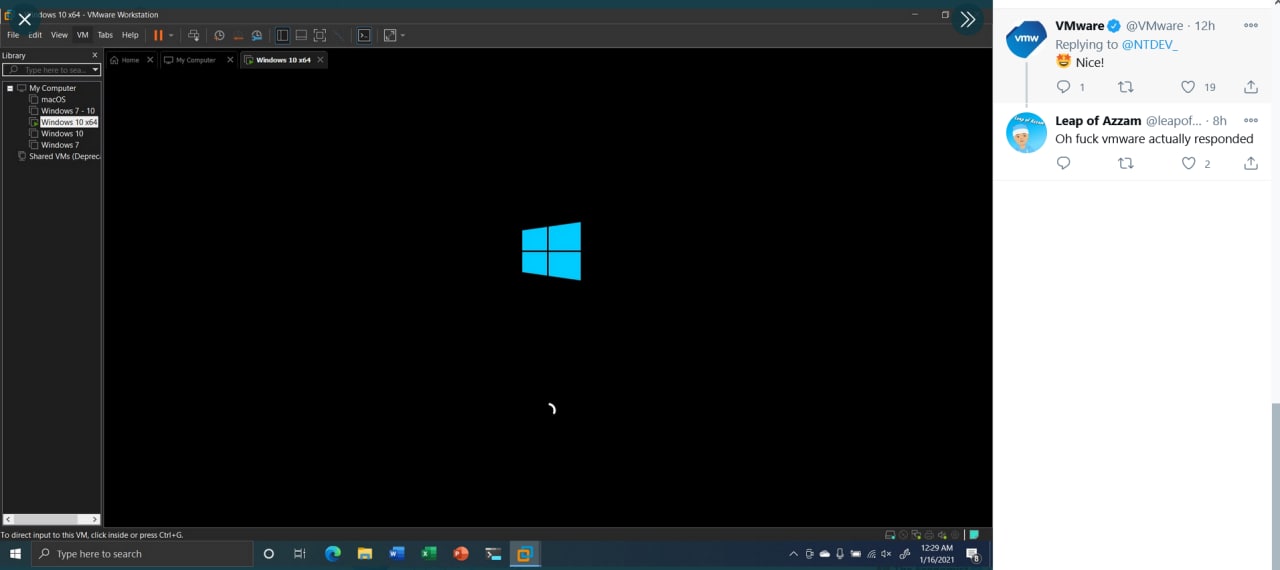Retweet the VMware reply tweet
1280x570 pixels.
1126,87
